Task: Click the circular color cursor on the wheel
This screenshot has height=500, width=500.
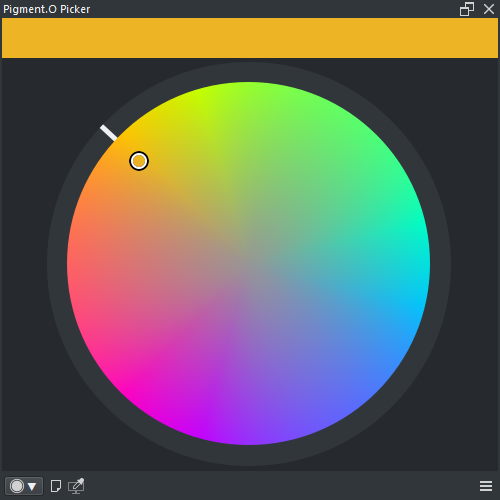Action: [139, 161]
